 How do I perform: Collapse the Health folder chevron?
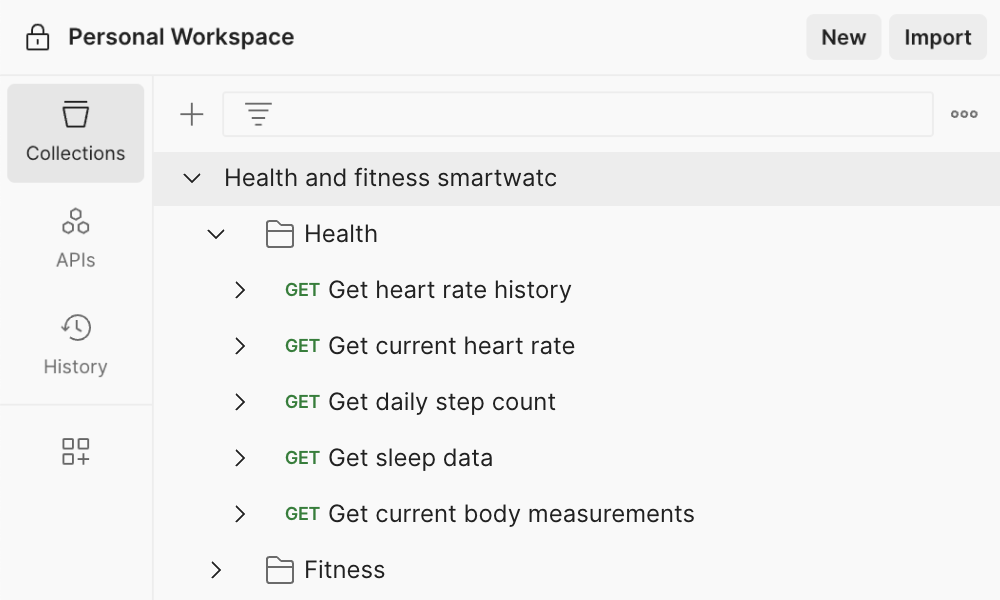[216, 234]
